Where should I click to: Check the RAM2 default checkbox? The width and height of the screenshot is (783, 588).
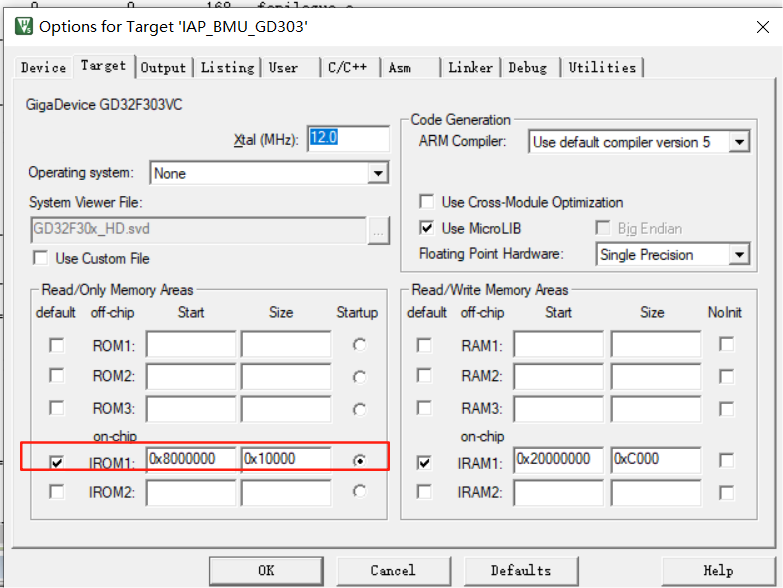(x=424, y=375)
